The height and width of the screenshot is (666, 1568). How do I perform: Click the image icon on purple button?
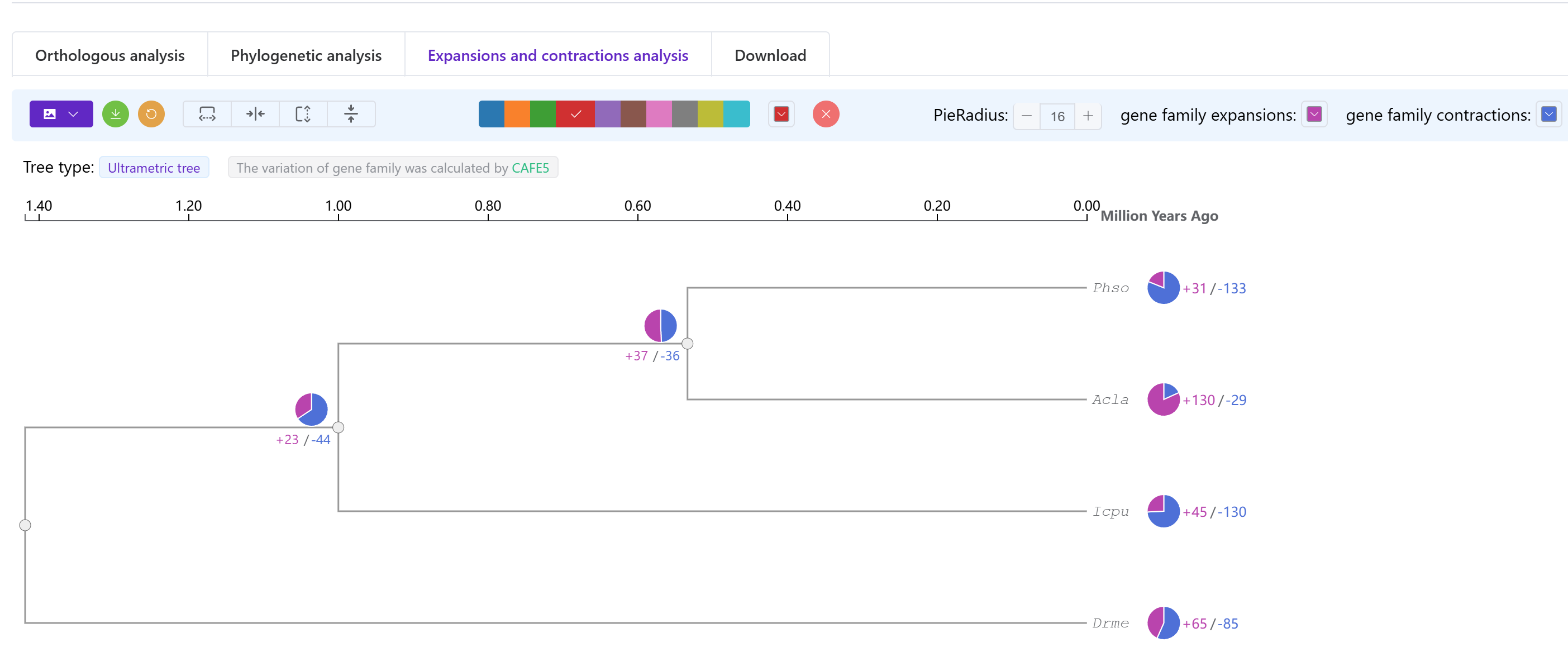50,114
